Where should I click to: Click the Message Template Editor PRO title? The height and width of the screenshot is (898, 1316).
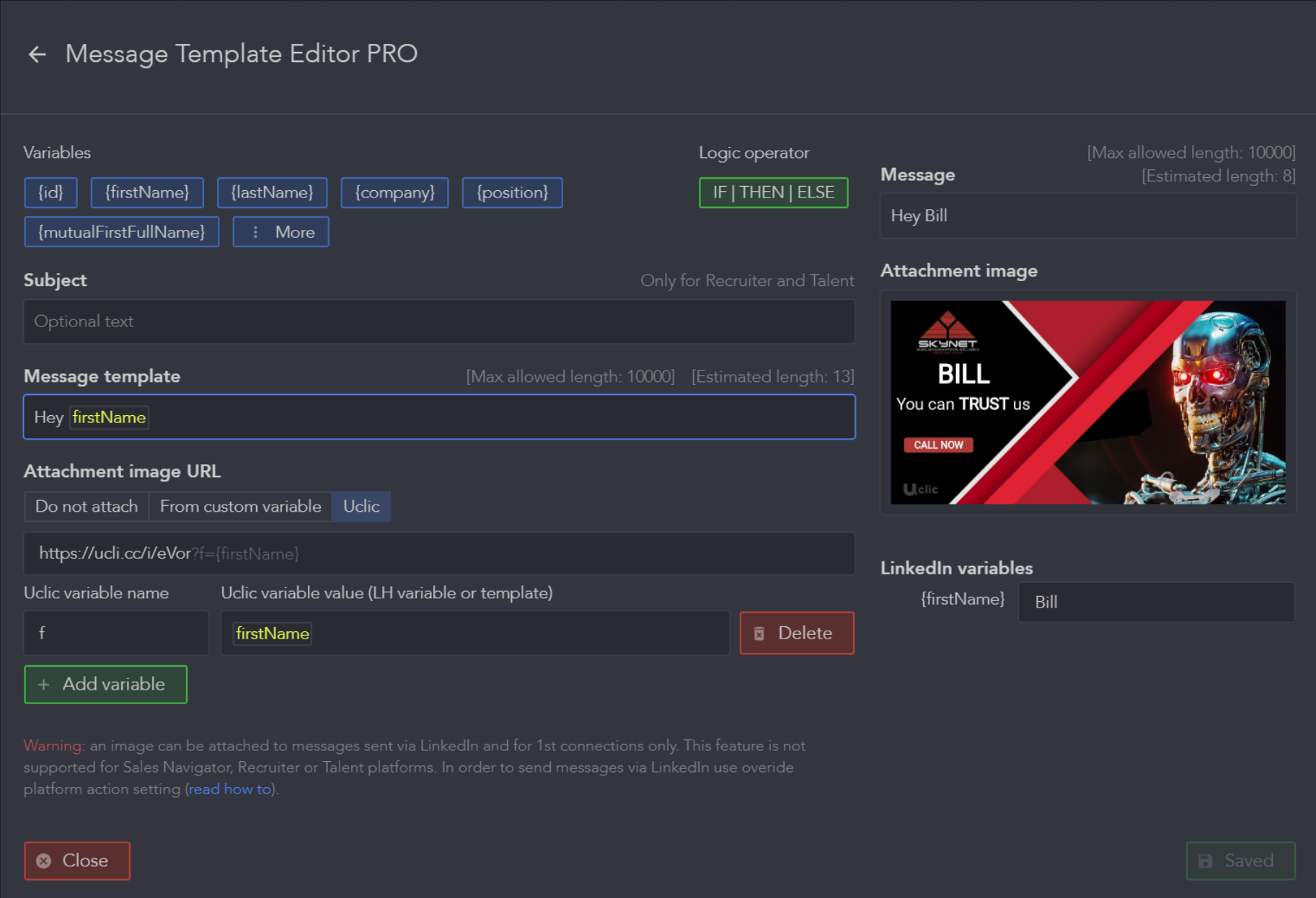(x=242, y=54)
